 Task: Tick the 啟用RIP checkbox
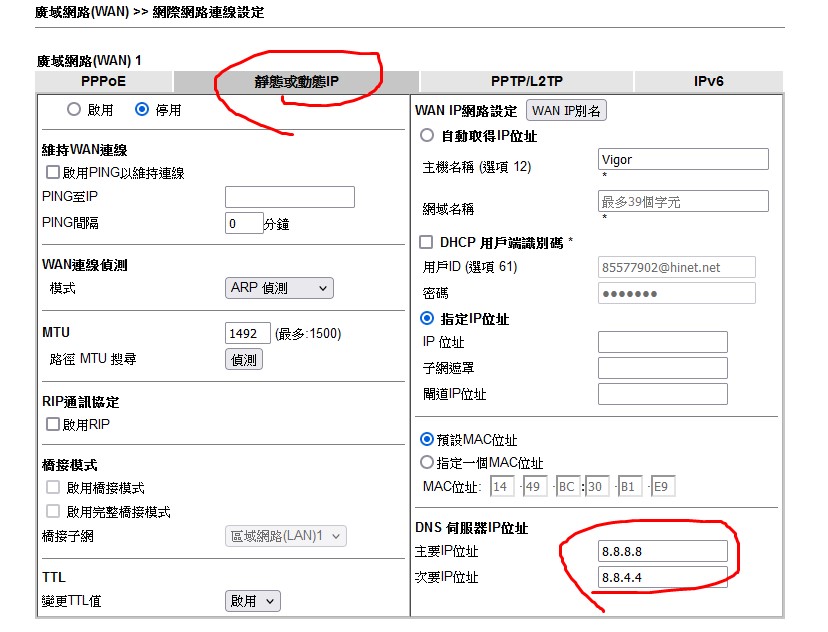pos(54,424)
